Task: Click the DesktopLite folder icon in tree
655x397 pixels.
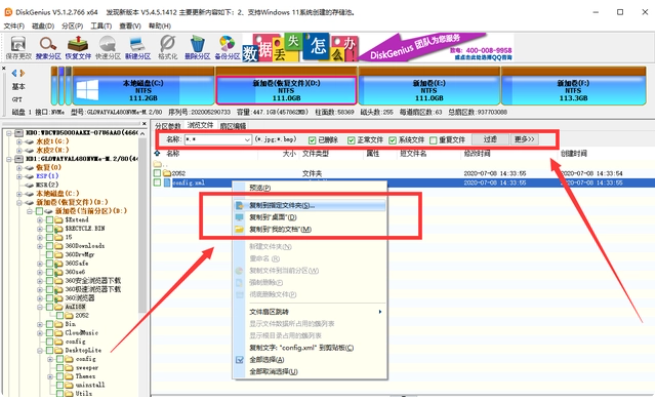Action: click(59, 350)
